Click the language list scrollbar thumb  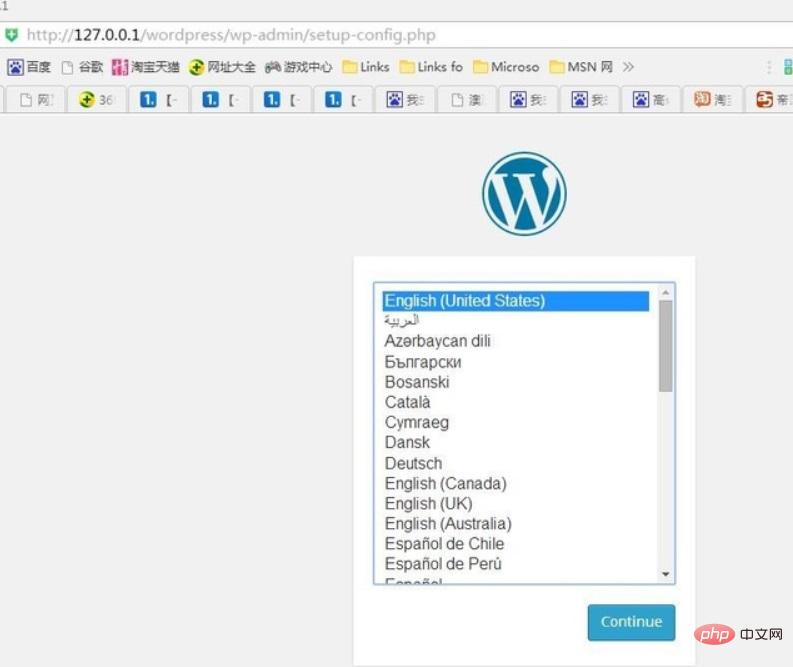click(x=666, y=346)
